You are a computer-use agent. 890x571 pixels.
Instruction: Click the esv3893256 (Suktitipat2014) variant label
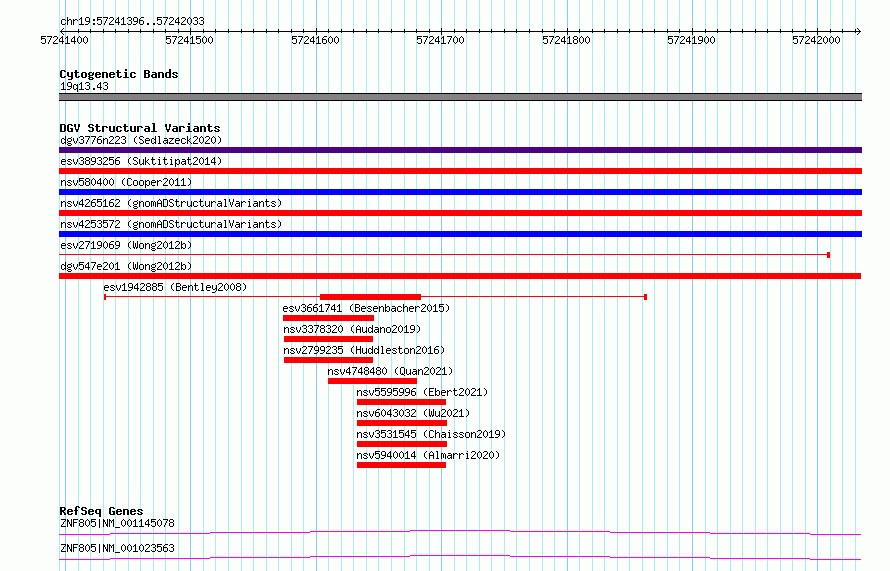pyautogui.click(x=141, y=161)
